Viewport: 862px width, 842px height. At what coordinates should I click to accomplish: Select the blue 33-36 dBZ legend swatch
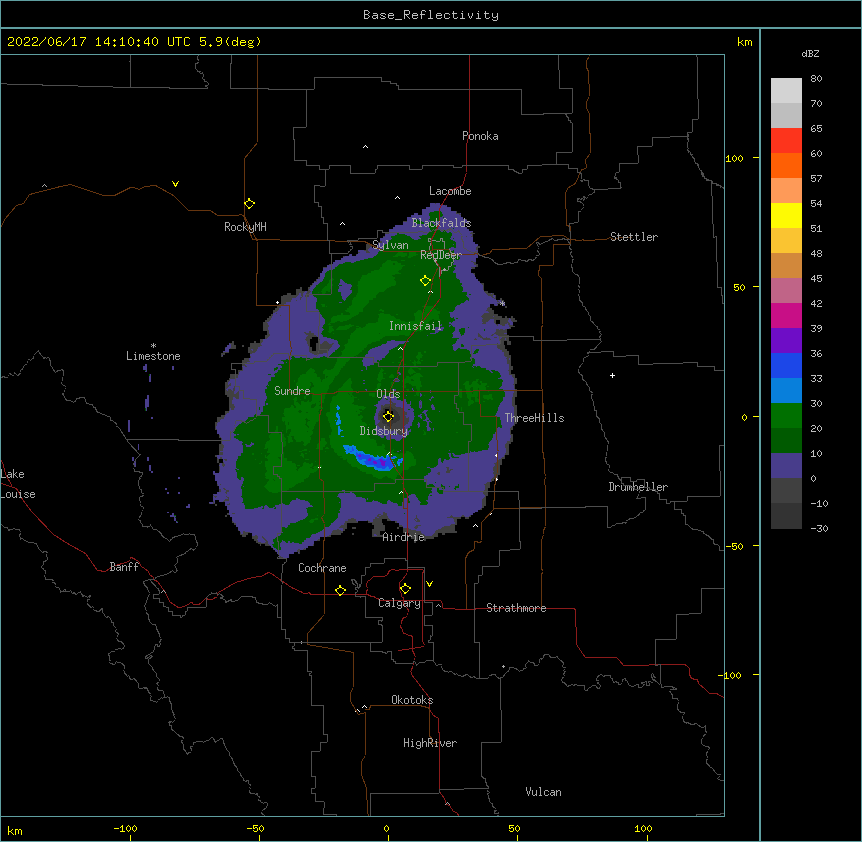pyautogui.click(x=786, y=365)
